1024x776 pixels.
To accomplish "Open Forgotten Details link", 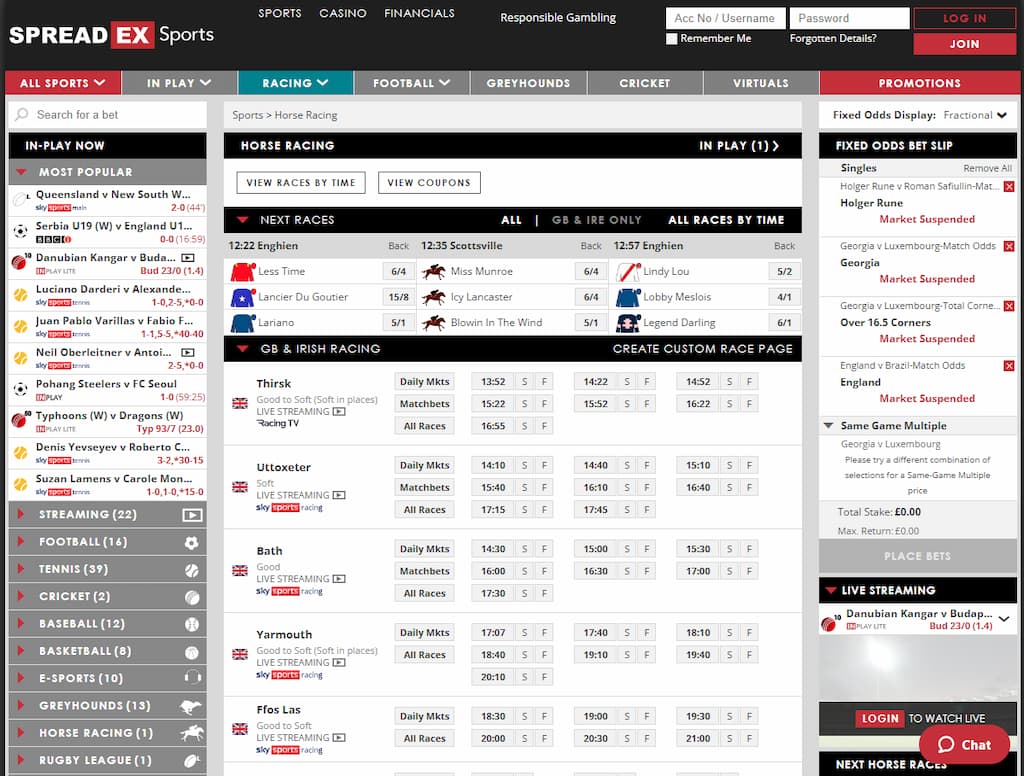I will point(833,39).
